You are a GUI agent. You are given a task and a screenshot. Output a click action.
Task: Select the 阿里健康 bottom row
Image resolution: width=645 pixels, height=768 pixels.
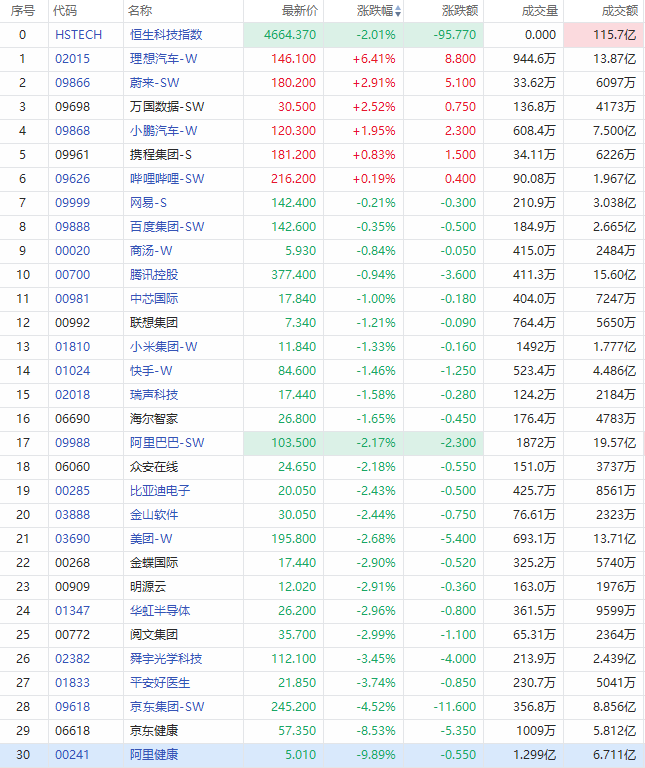[x=322, y=755]
